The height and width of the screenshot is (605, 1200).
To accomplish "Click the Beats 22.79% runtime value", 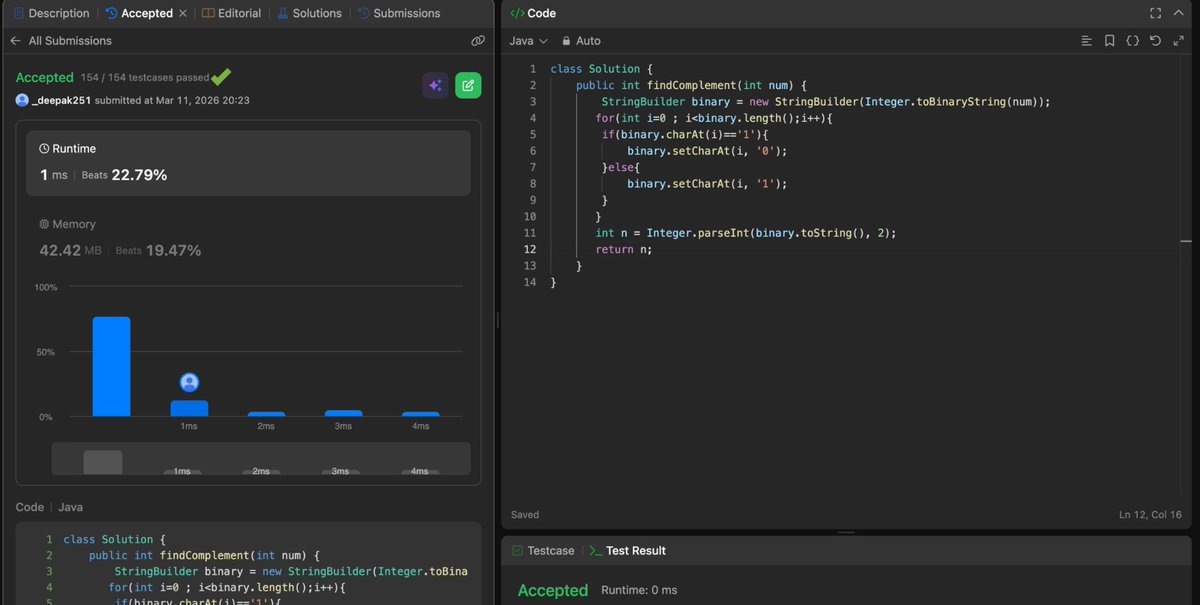I will pyautogui.click(x=125, y=175).
